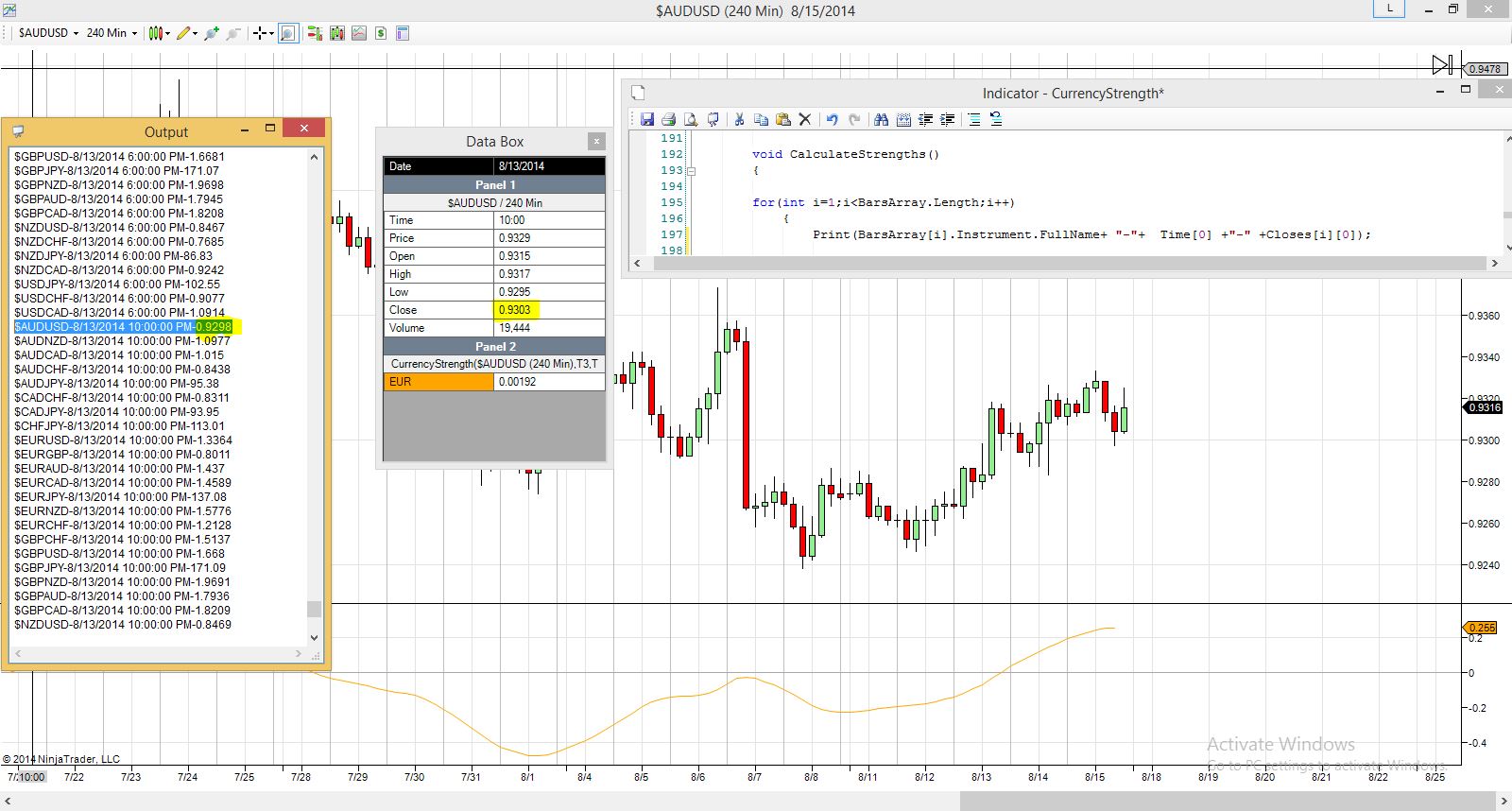
Task: Click the editor horizontal scrollbar thumb
Action: tap(1065, 263)
